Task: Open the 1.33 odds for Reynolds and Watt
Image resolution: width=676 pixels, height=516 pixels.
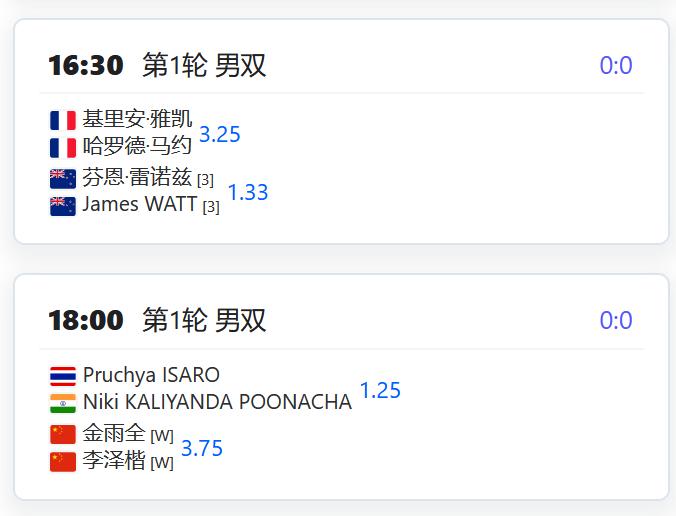Action: [248, 192]
